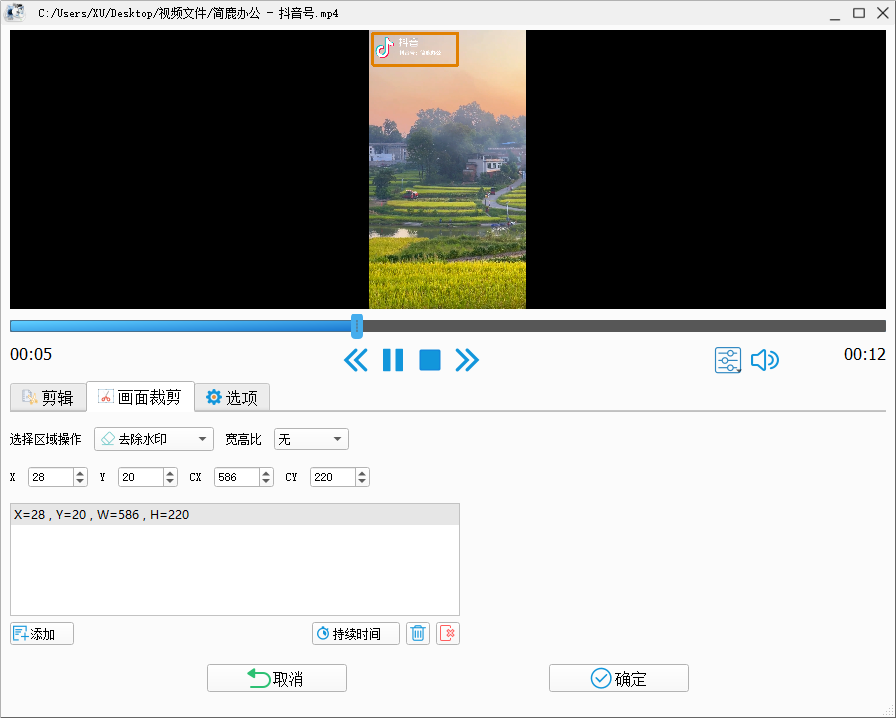The width and height of the screenshot is (896, 718).
Task: Click the 持续时间 duration button
Action: point(355,633)
